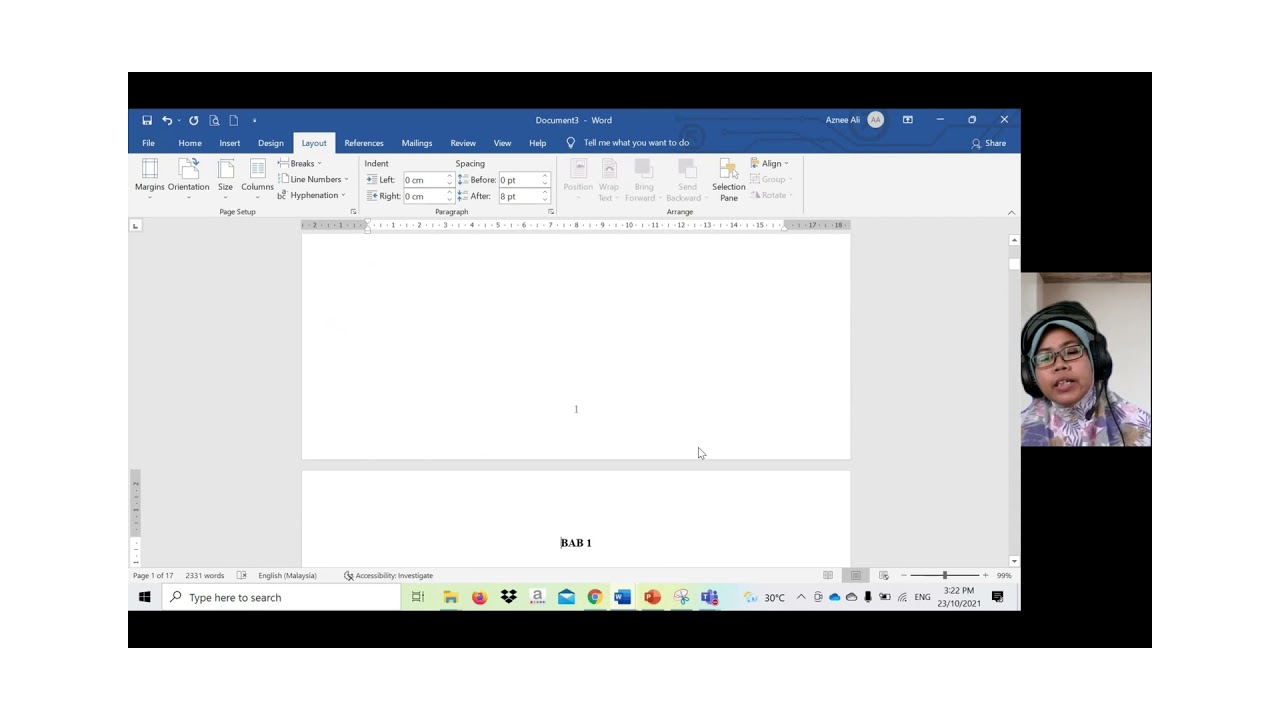Open Print Preview from the quick access toolbar
The image size is (1280, 720).
pos(214,120)
